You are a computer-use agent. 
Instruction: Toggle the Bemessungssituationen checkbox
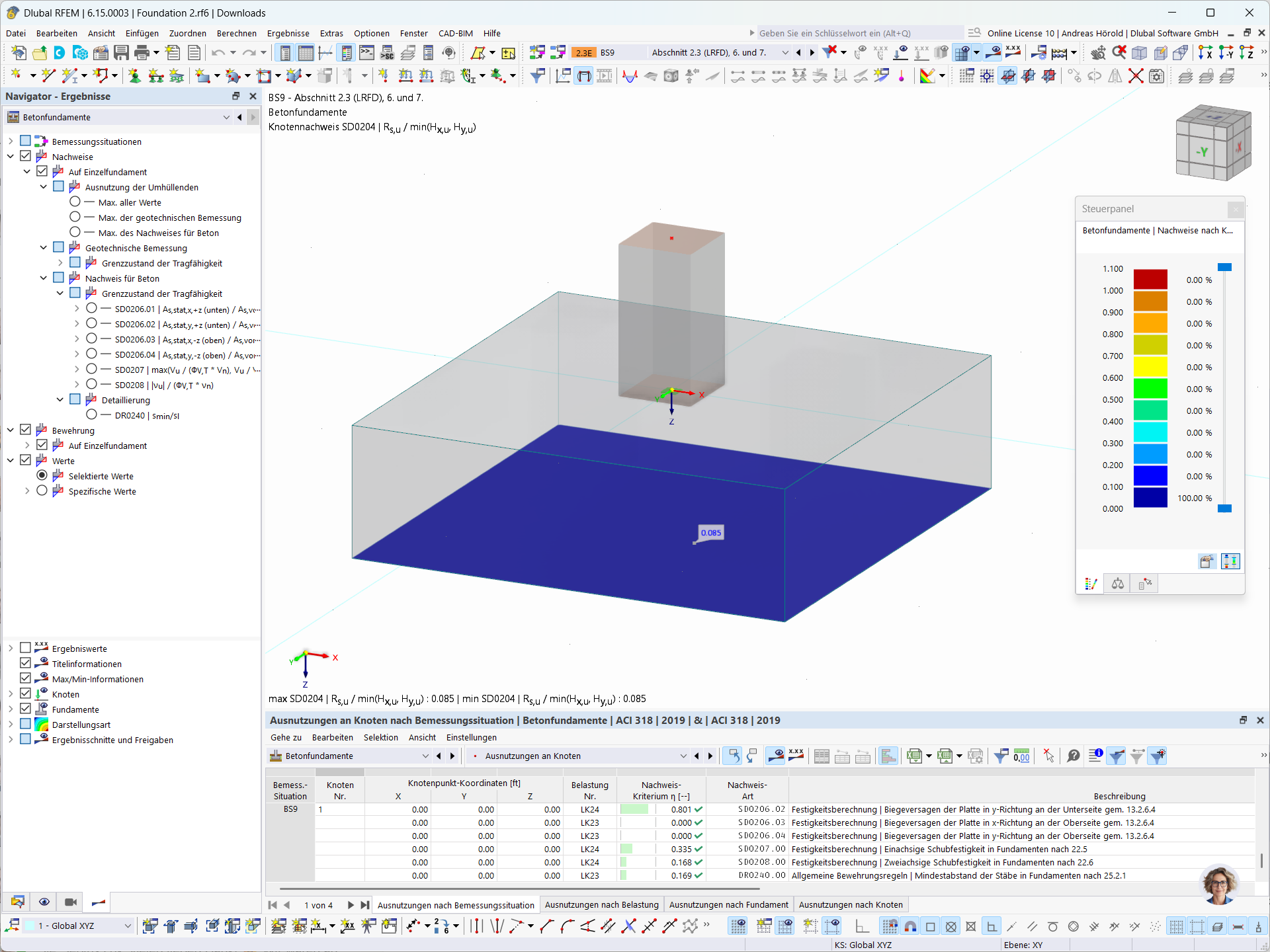pos(25,141)
